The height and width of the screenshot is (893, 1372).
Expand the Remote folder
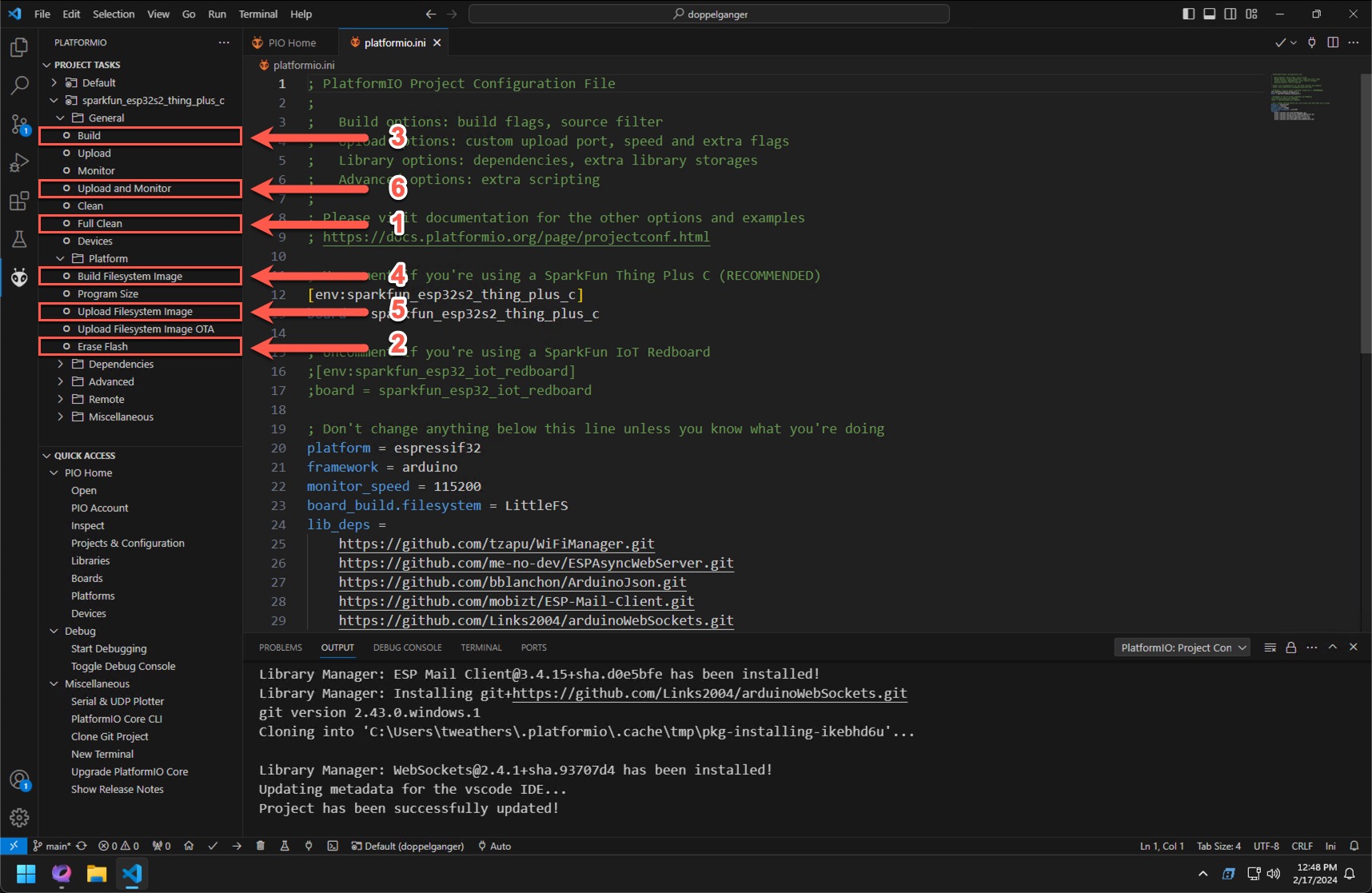pos(60,399)
